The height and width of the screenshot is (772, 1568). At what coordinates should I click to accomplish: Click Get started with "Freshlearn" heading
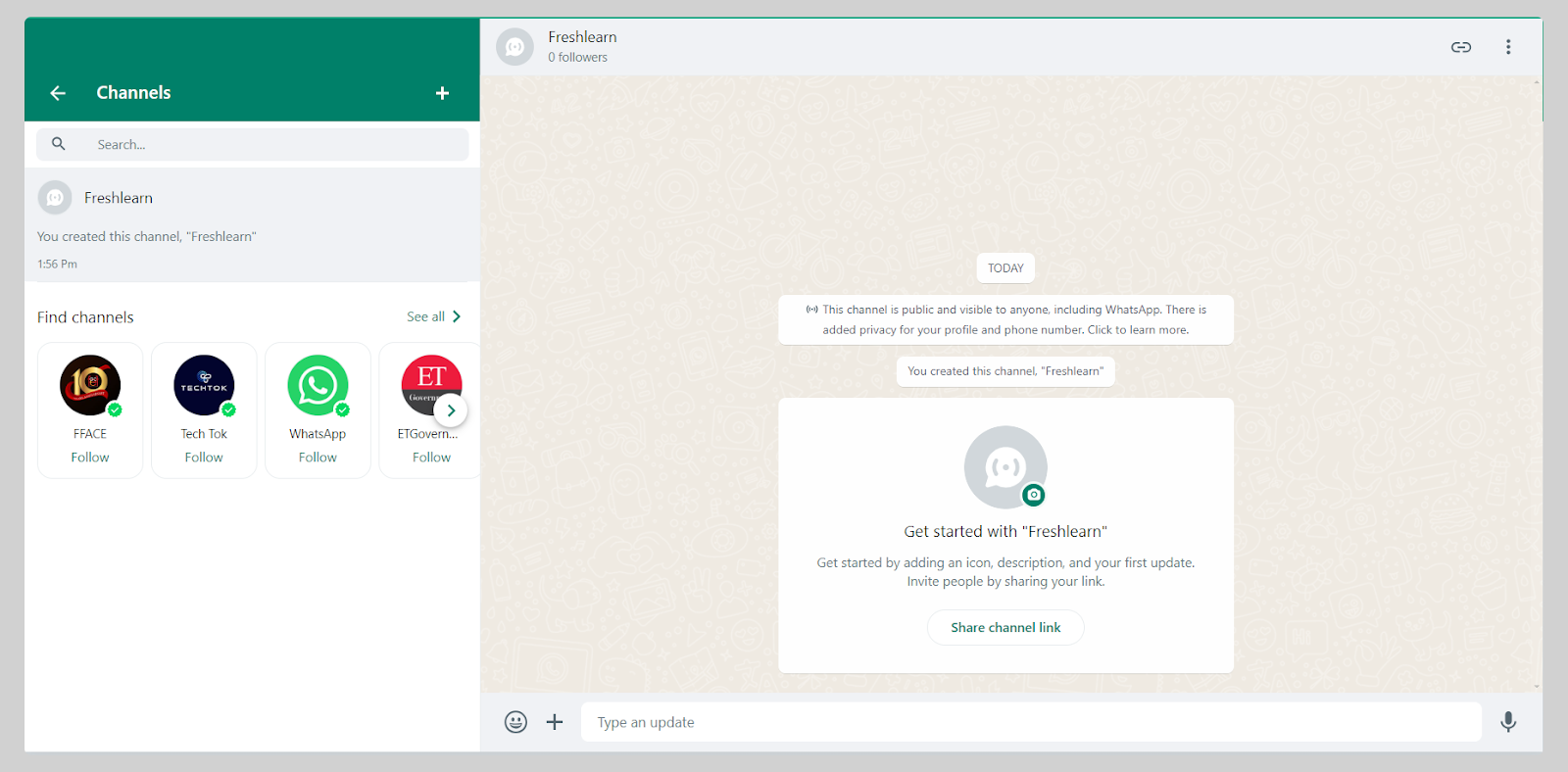1005,531
